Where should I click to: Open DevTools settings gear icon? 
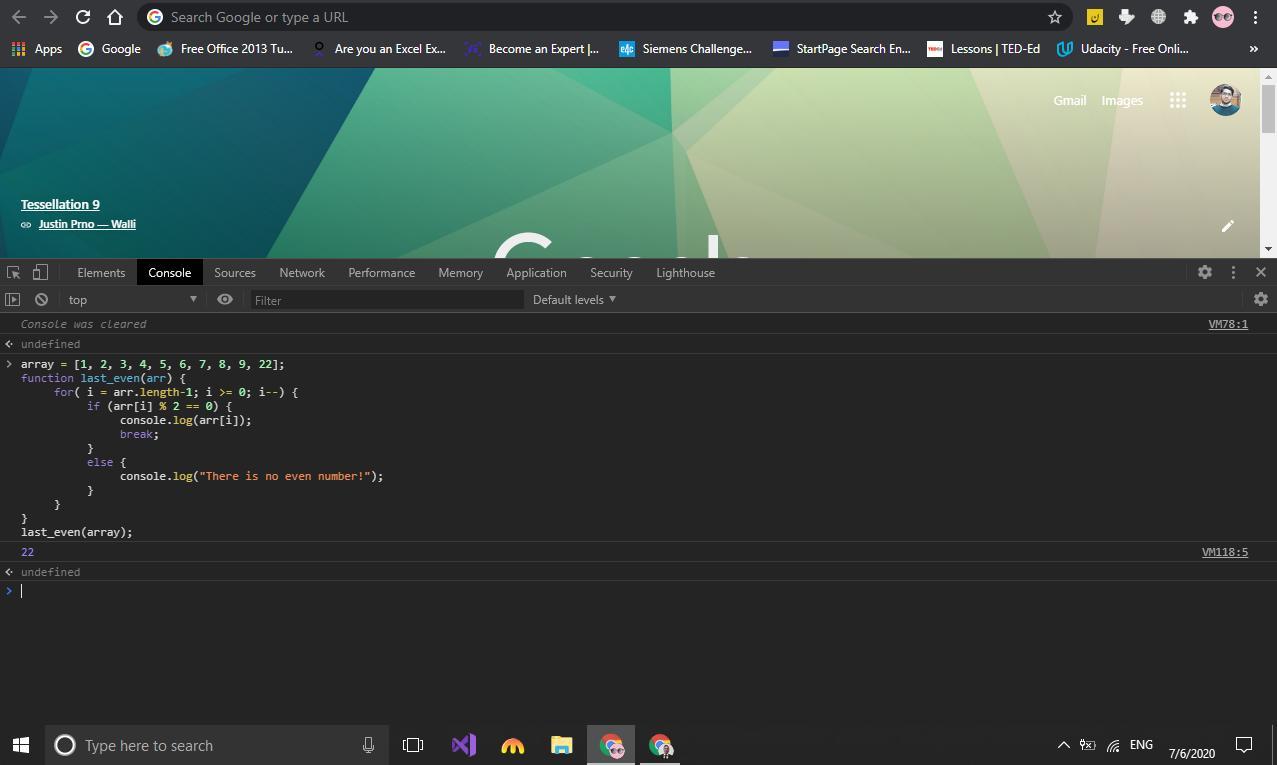coord(1205,272)
